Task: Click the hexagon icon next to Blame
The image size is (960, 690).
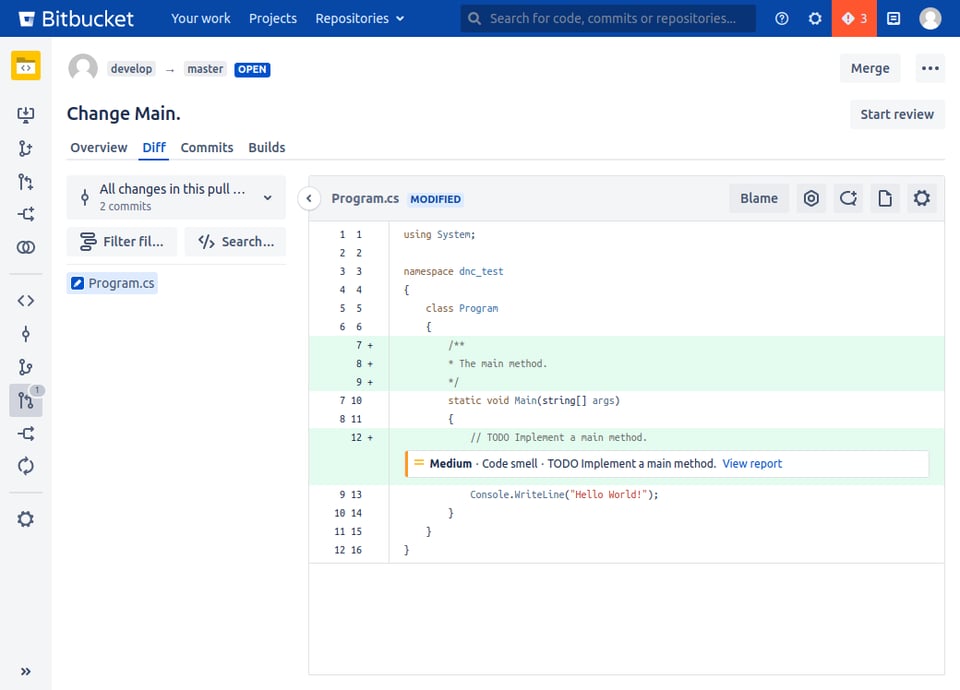Action: 811,198
